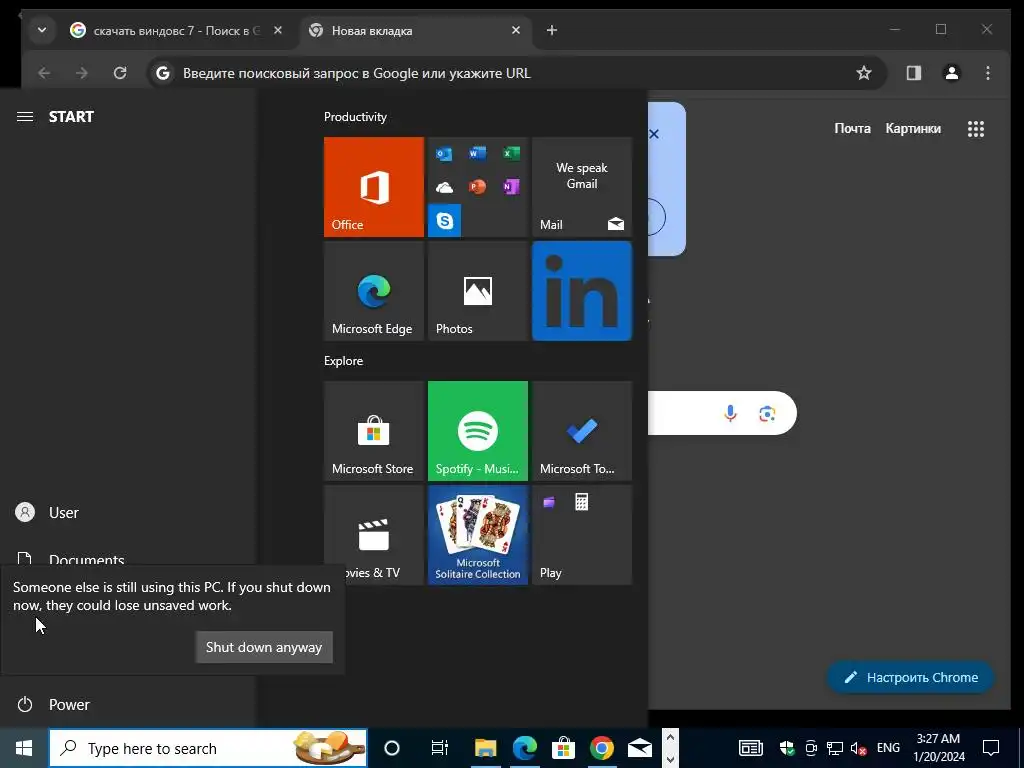Click the Type here to search box

(208, 748)
